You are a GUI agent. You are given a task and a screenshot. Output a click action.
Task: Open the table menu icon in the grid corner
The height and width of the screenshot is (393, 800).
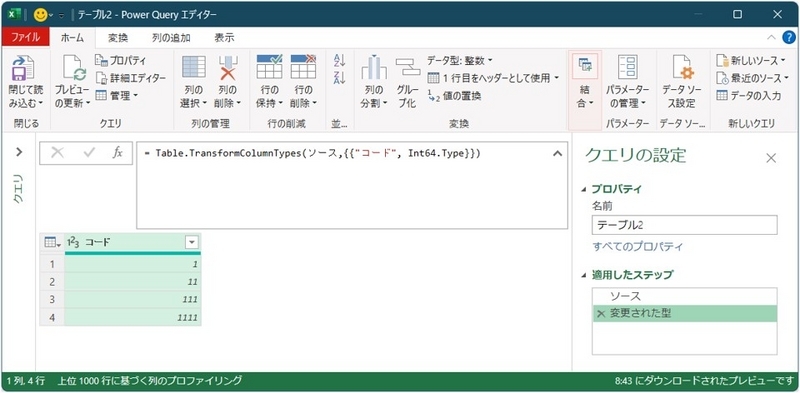tap(52, 243)
